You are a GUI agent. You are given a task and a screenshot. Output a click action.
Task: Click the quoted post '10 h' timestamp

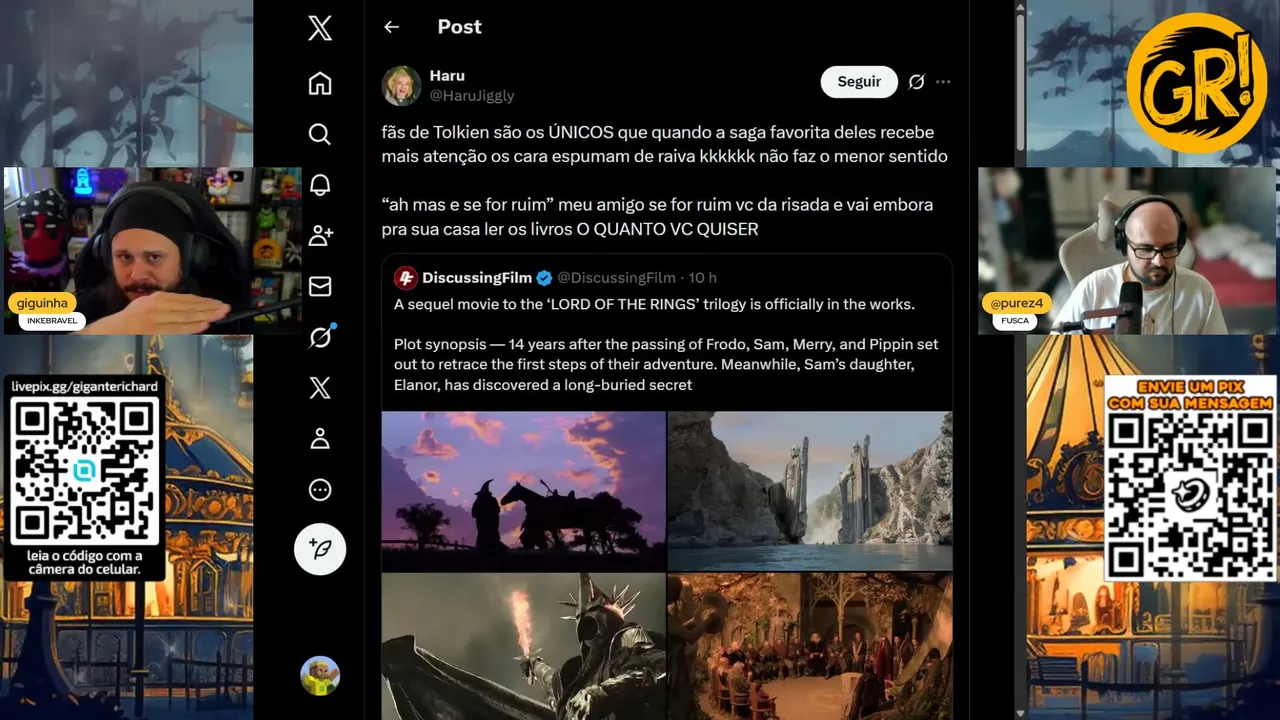(x=703, y=278)
